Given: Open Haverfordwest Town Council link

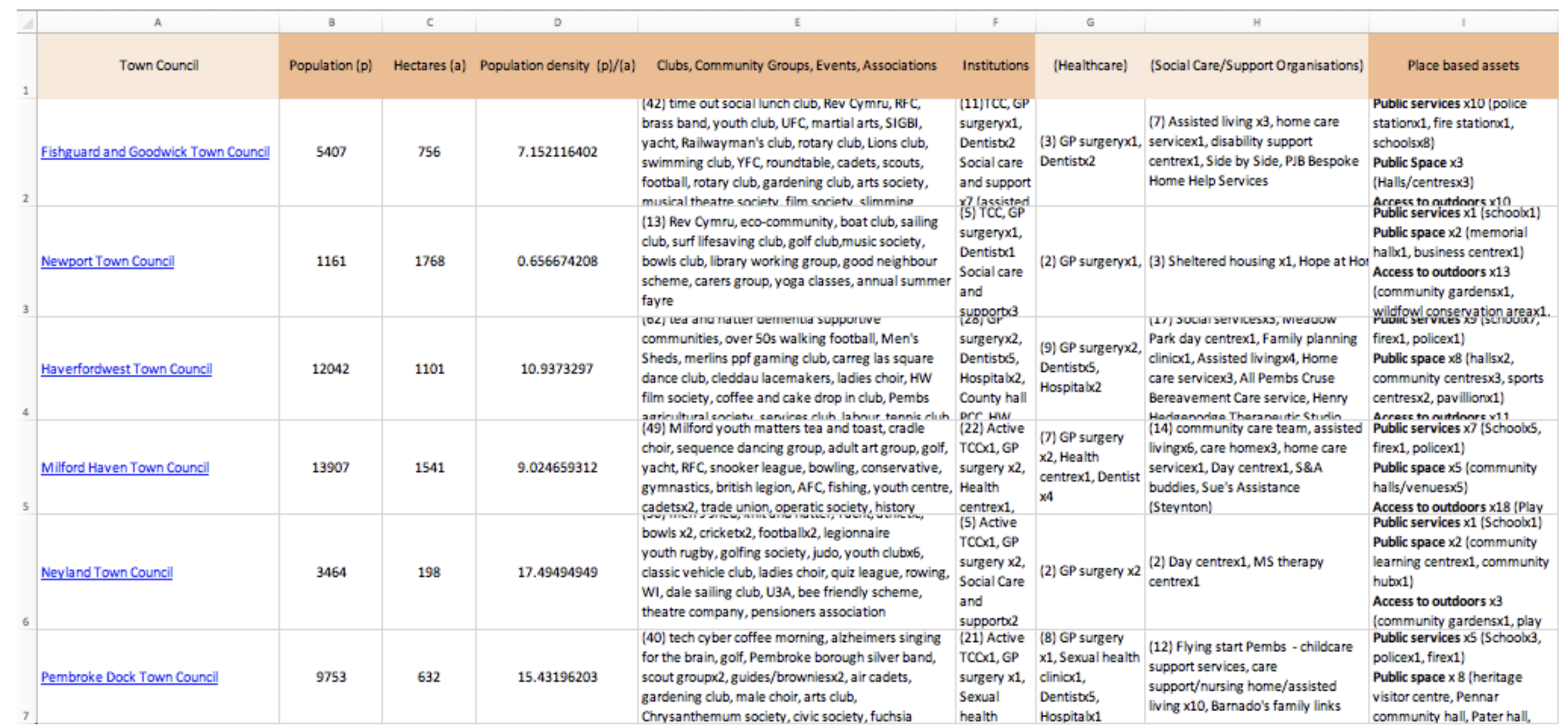Looking at the screenshot, I should click(x=126, y=369).
